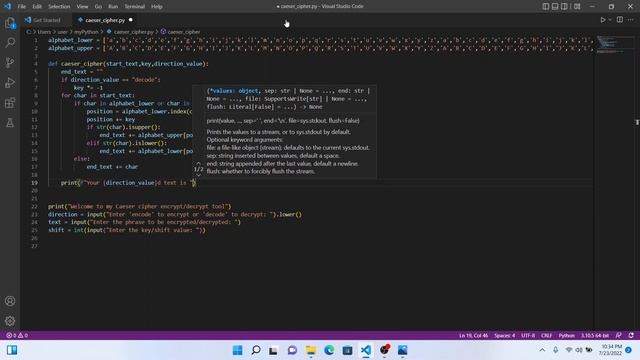
Task: Click Users in the breadcrumb path
Action: pos(44,31)
